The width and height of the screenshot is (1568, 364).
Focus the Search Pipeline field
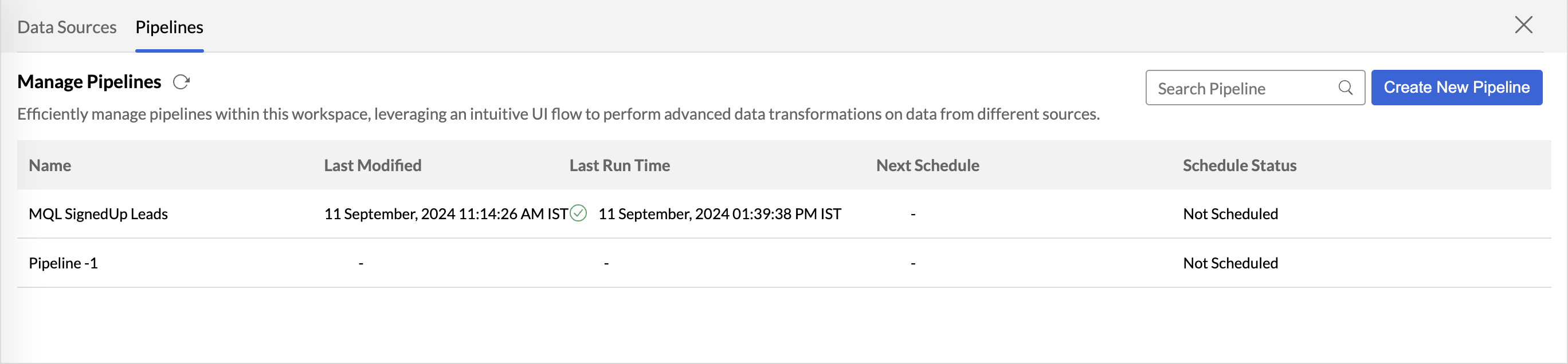pyautogui.click(x=1255, y=88)
